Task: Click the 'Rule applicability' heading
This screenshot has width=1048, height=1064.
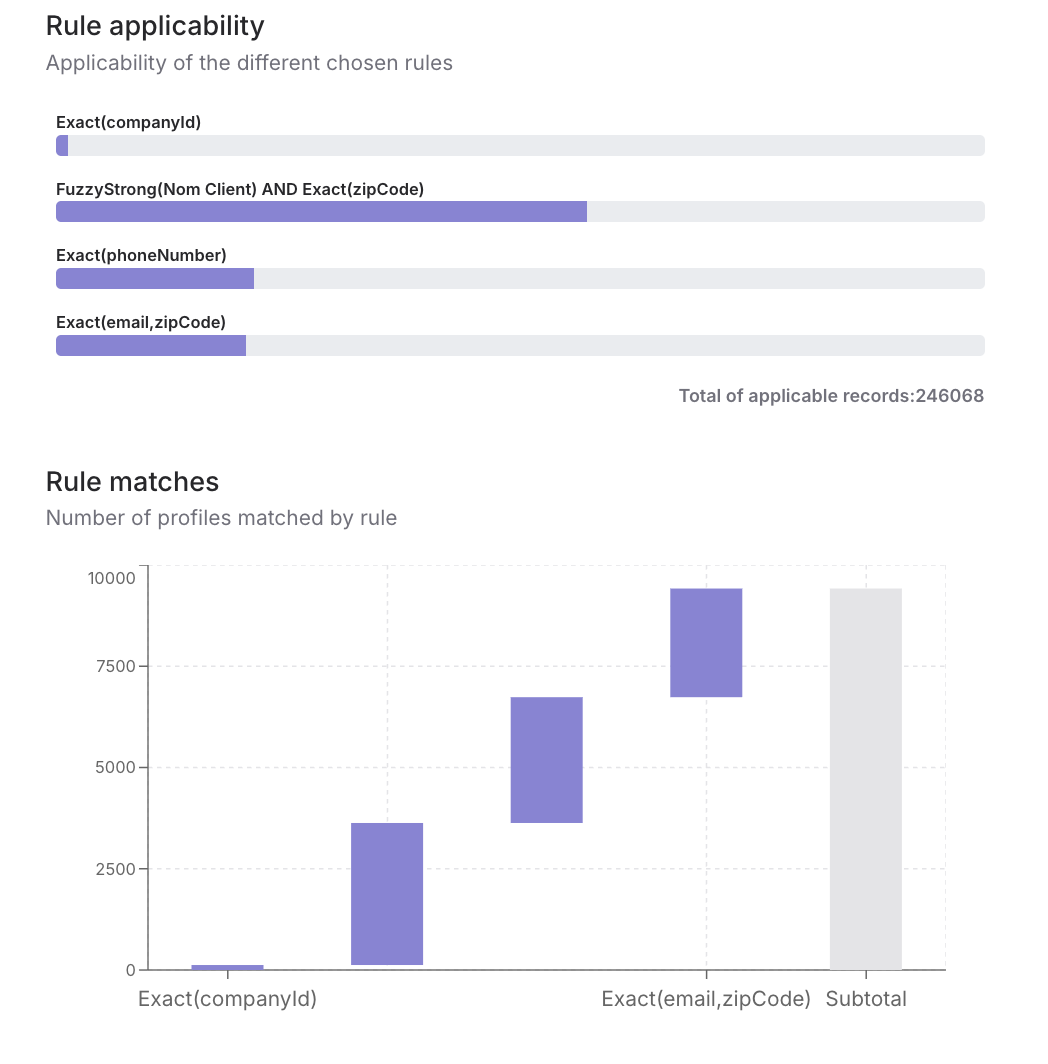Action: pos(155,26)
